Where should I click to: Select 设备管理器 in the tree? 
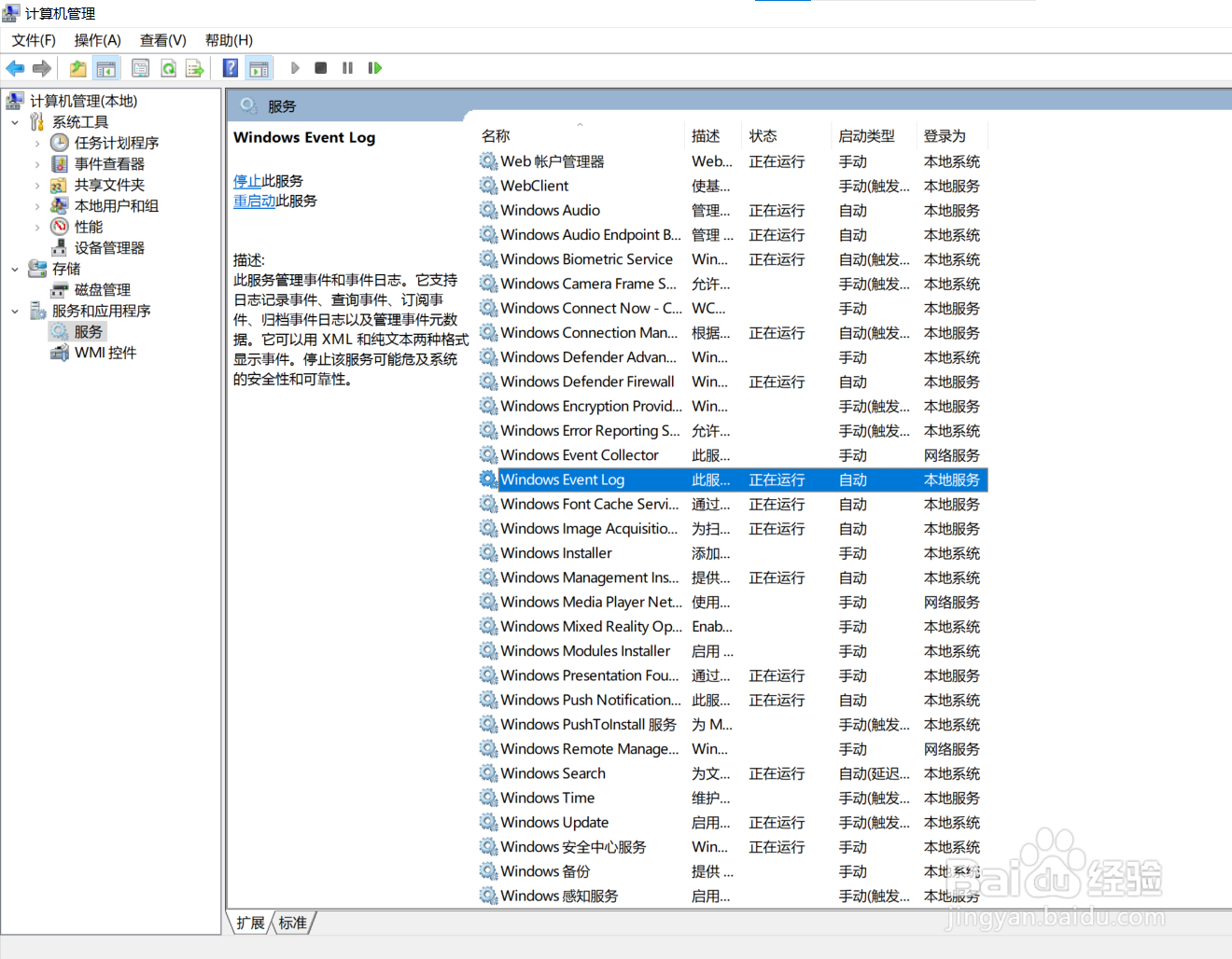pos(109,248)
